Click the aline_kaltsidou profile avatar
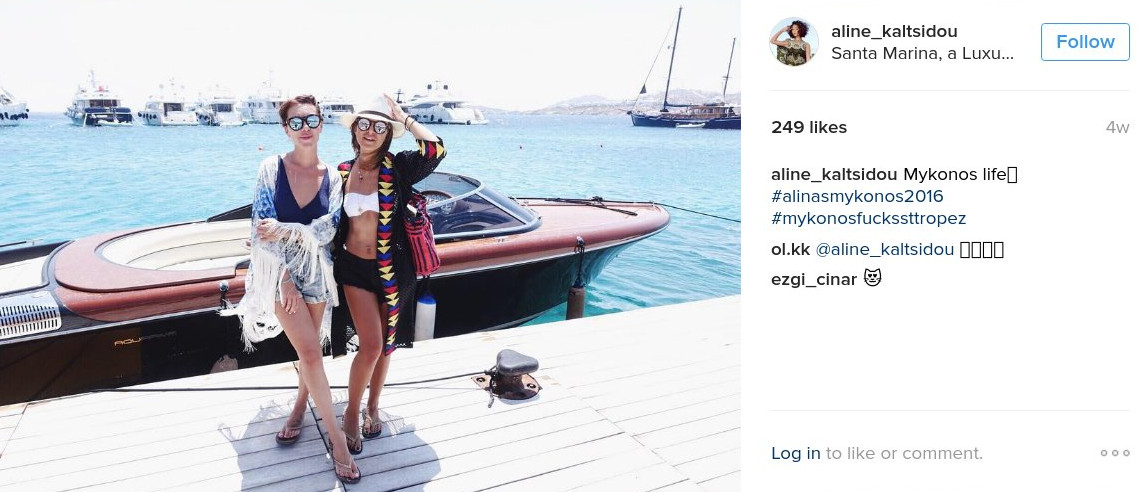The height and width of the screenshot is (492, 1137). 793,41
